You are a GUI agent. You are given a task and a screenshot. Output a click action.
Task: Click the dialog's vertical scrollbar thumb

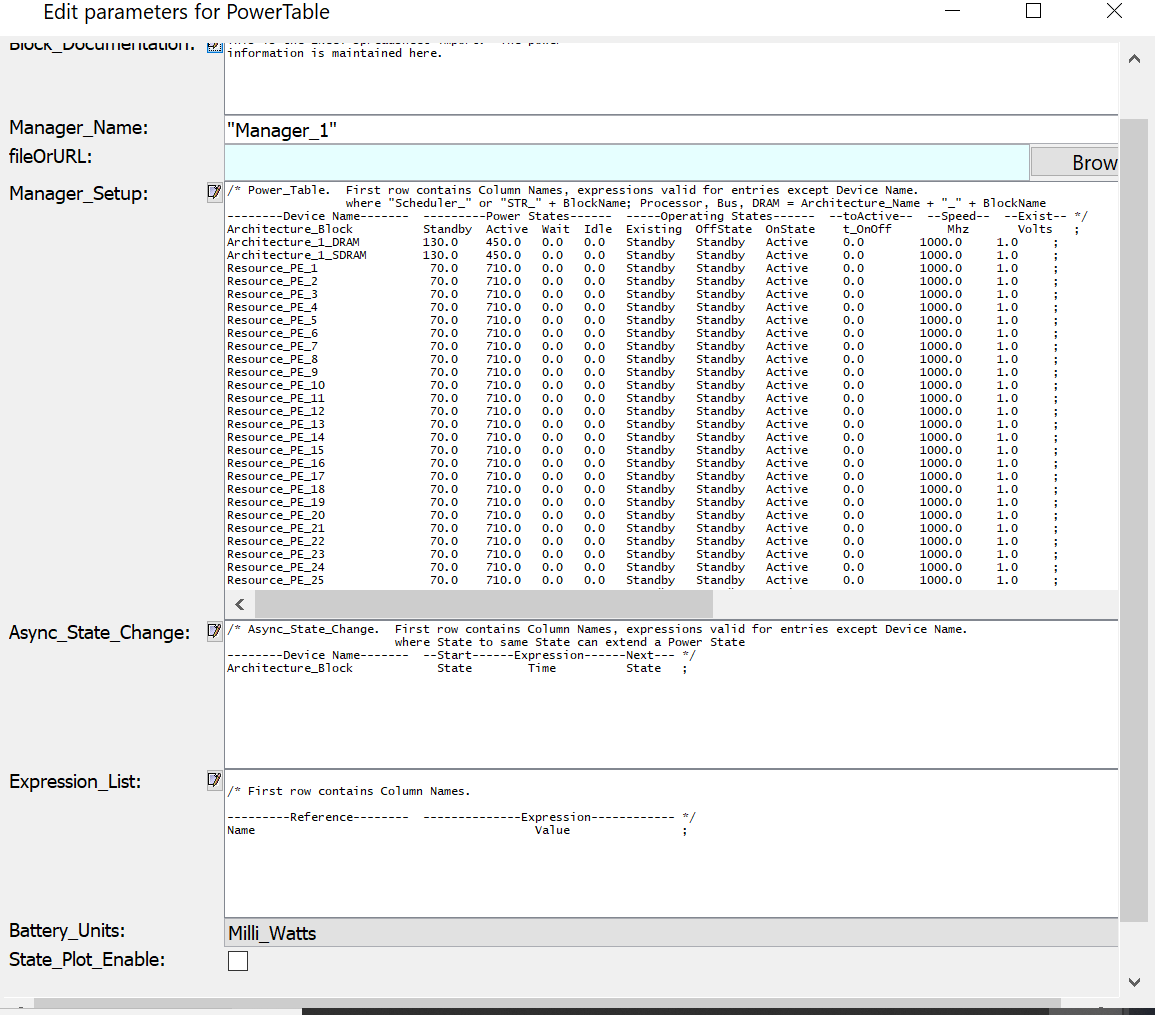click(x=1134, y=520)
